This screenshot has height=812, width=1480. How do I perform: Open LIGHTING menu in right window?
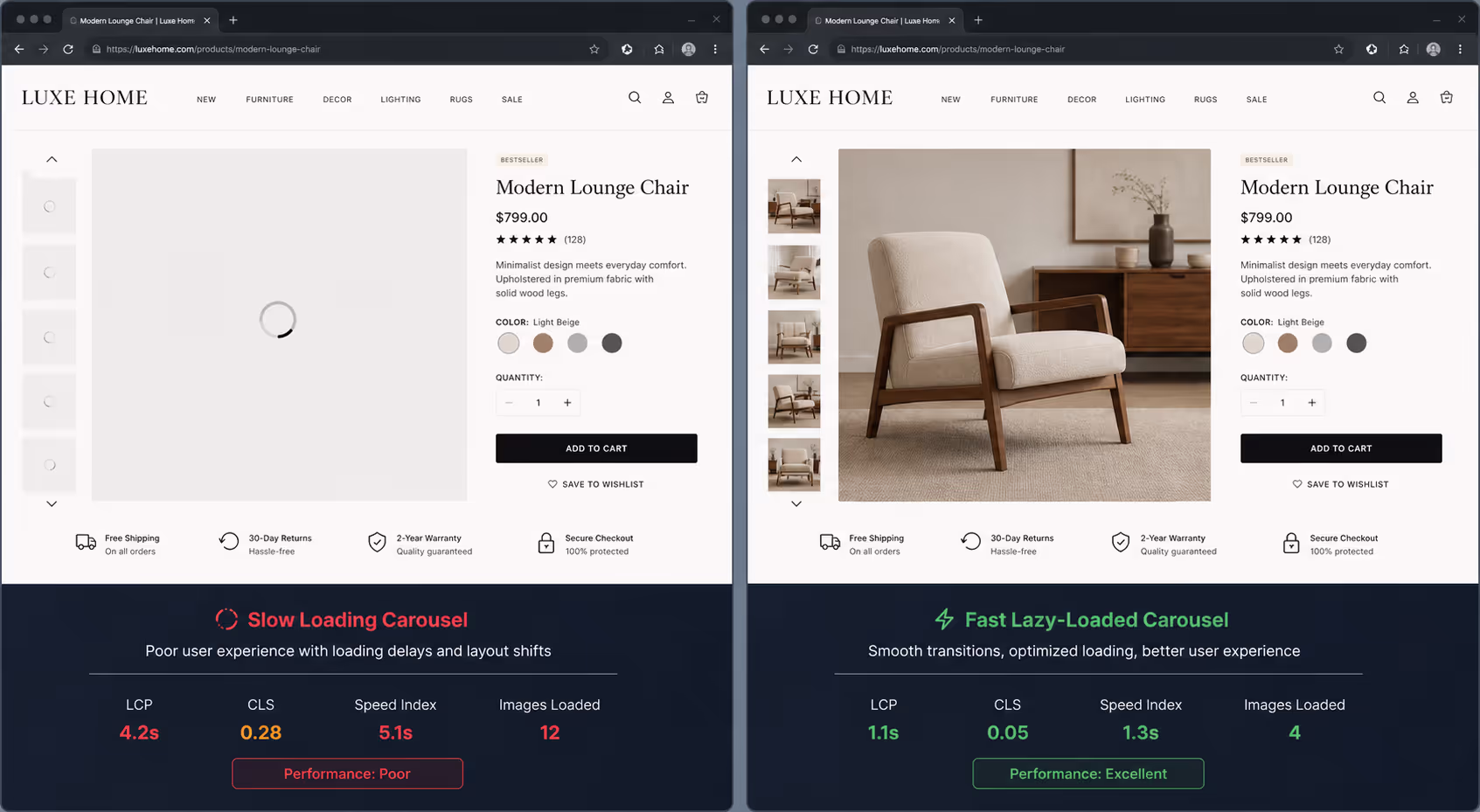point(1145,100)
